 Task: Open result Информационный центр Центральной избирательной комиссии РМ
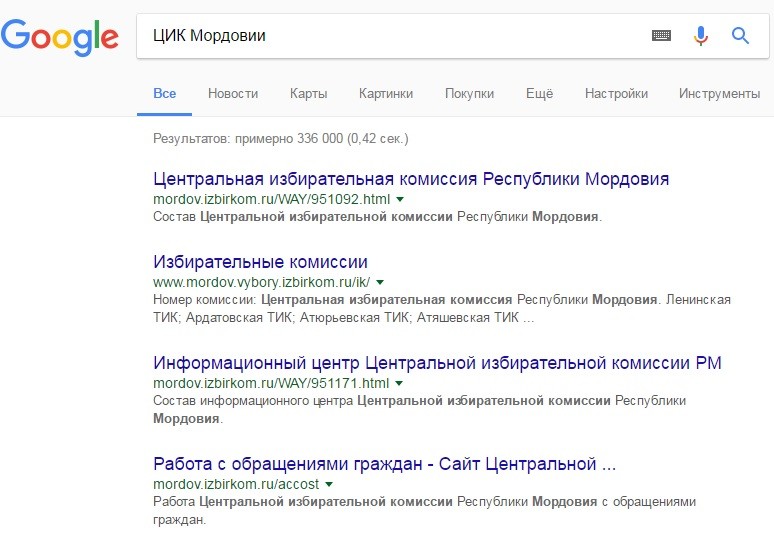tap(437, 363)
